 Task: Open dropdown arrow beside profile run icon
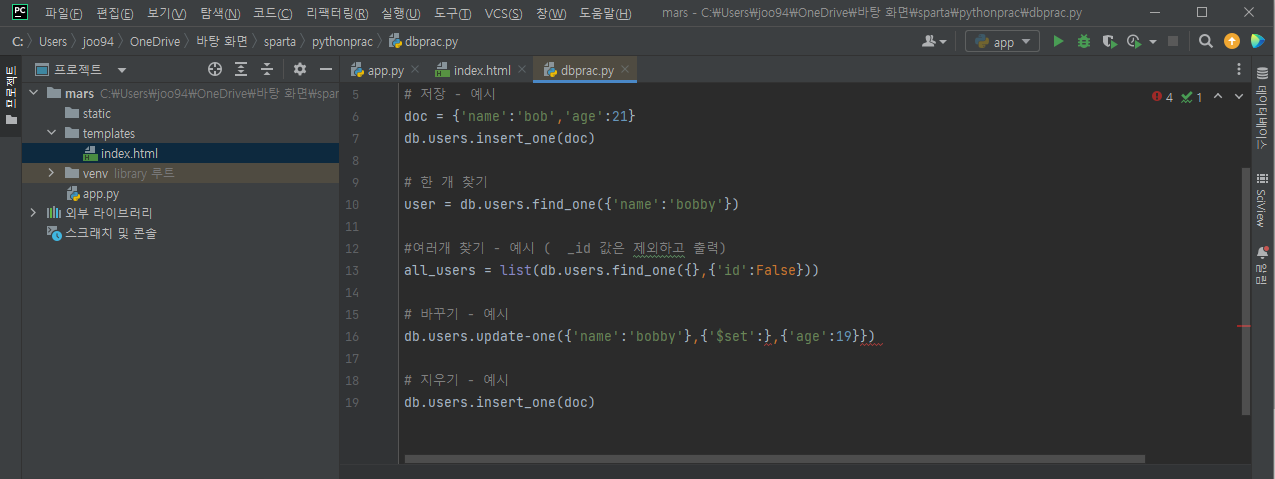point(1153,42)
